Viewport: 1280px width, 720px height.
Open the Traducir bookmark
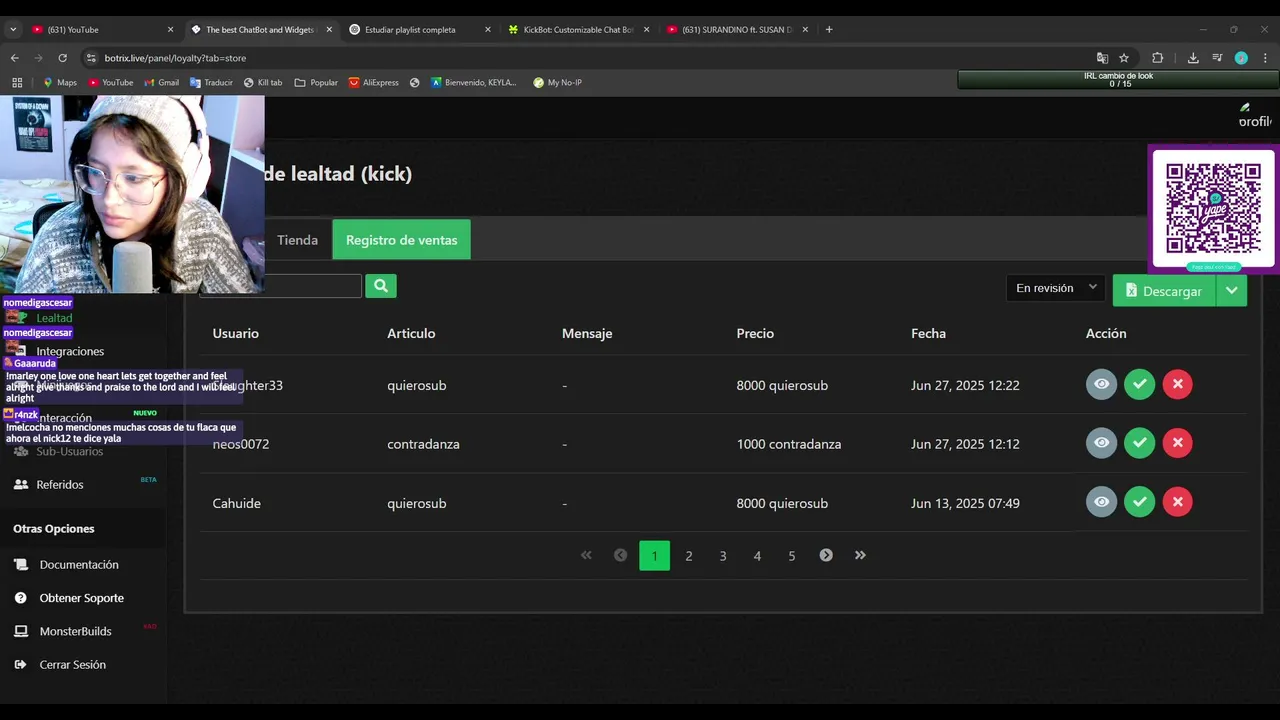click(x=211, y=82)
